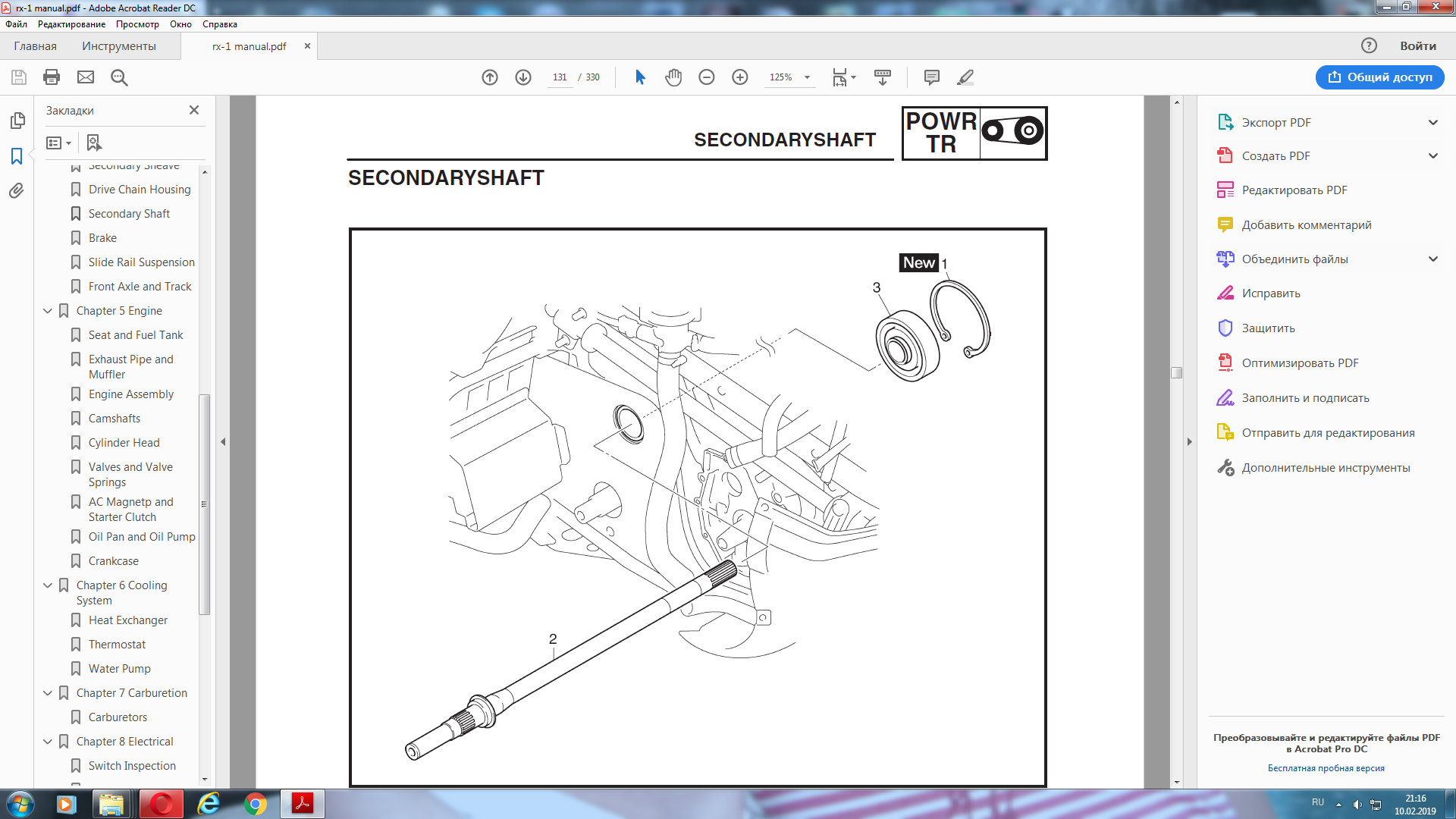Open the Attachments paperclip panel
This screenshot has height=819, width=1456.
(x=17, y=191)
